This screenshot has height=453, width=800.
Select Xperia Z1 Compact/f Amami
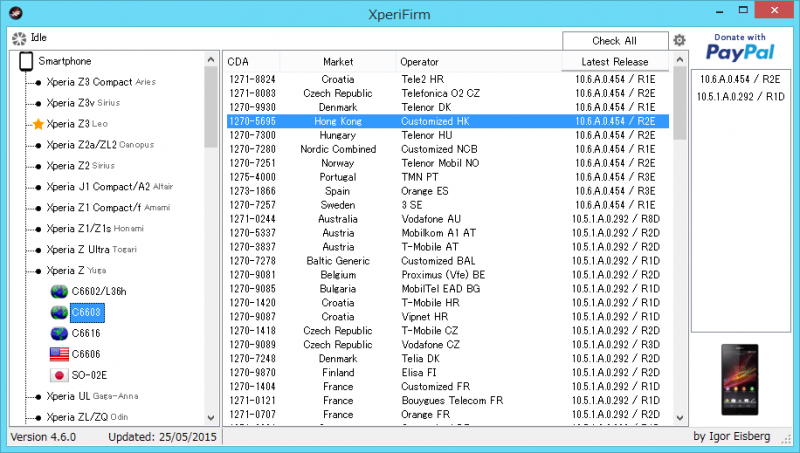108,208
